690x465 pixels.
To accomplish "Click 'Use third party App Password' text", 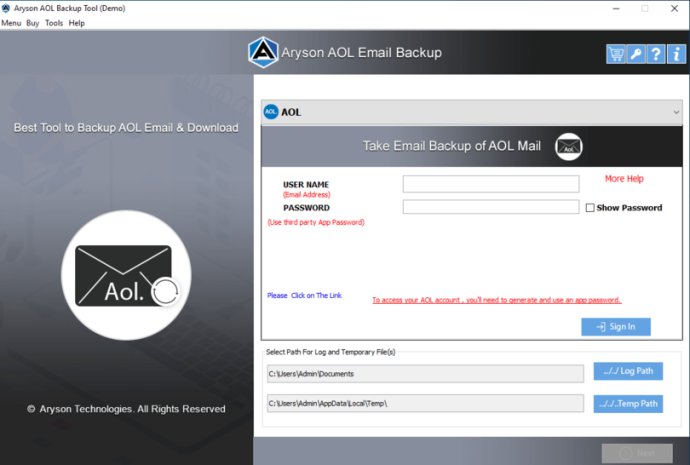I will [316, 222].
